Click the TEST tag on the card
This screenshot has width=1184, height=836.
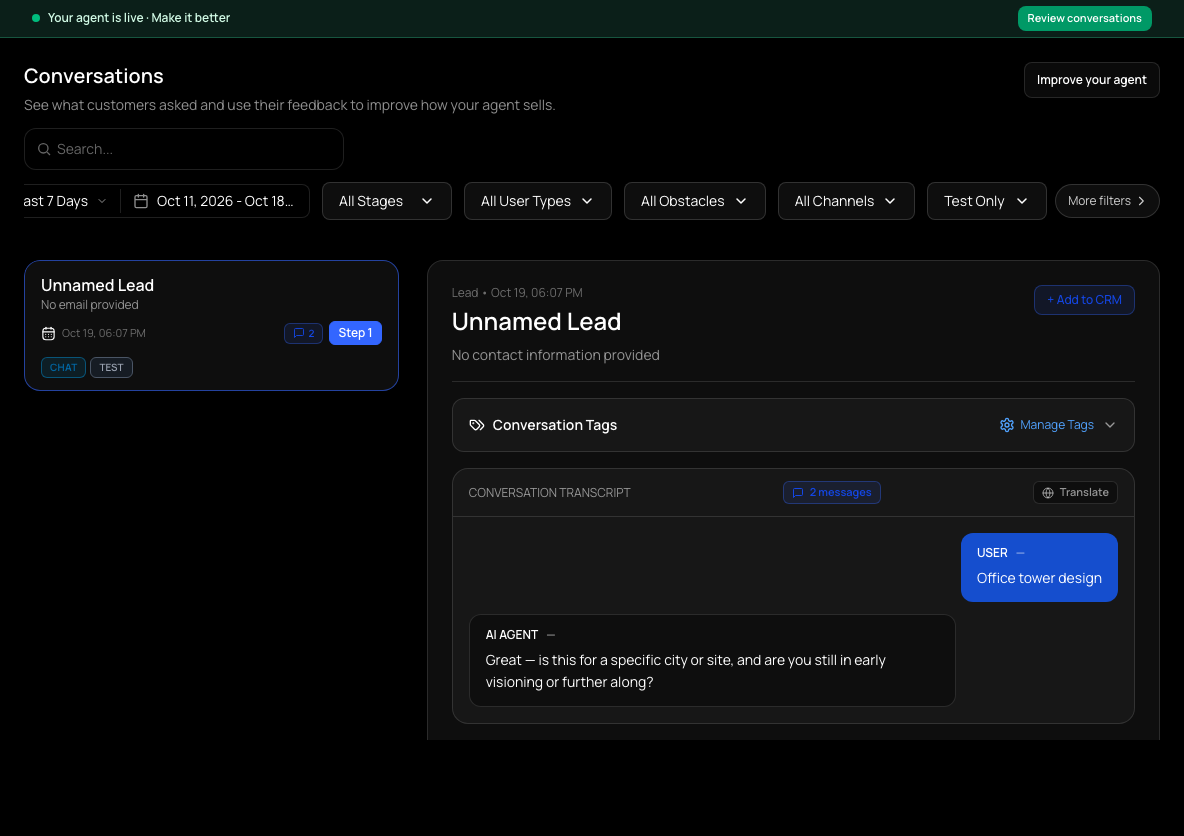click(111, 368)
